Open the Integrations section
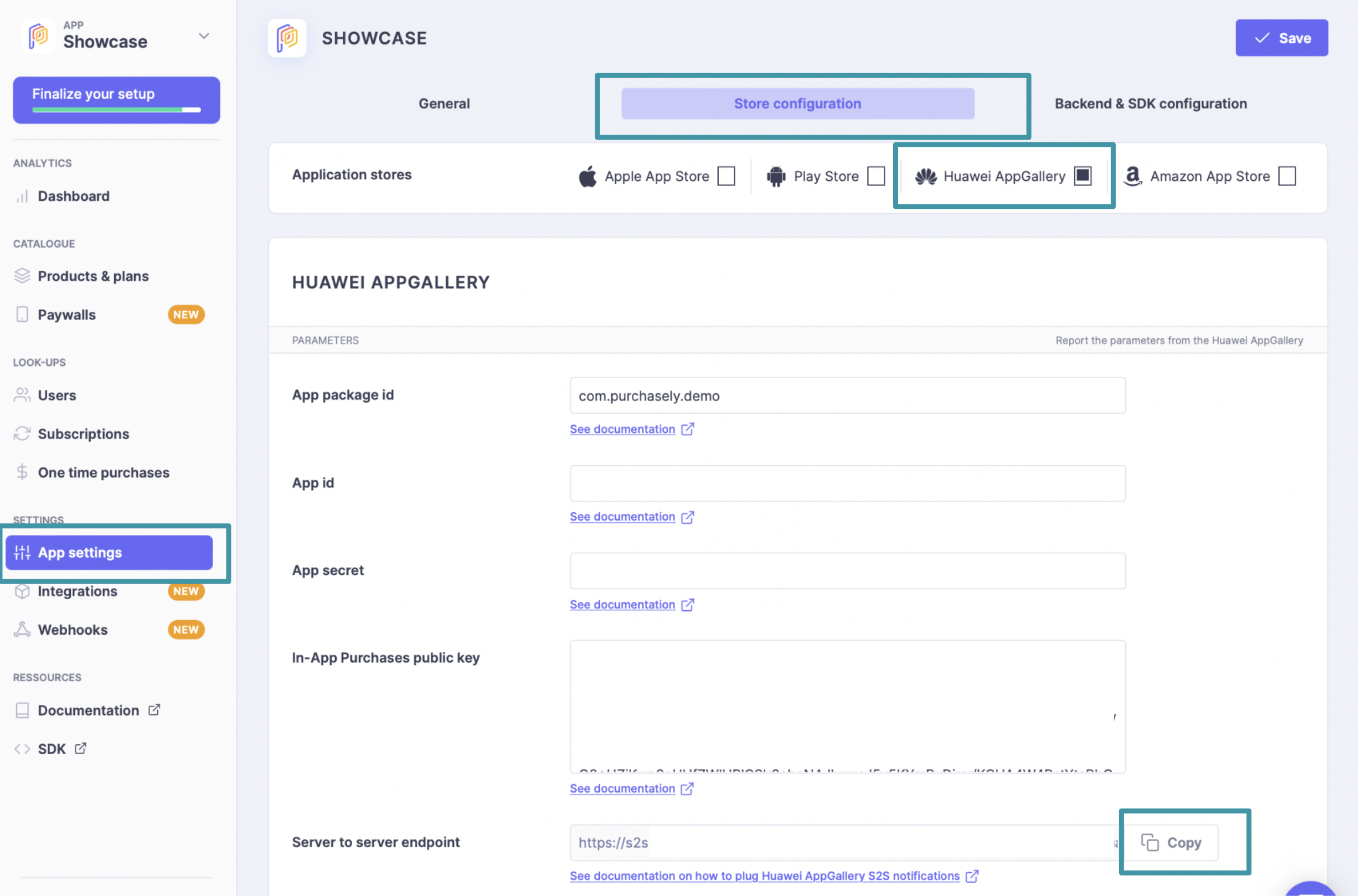This screenshot has width=1360, height=896. pos(78,592)
